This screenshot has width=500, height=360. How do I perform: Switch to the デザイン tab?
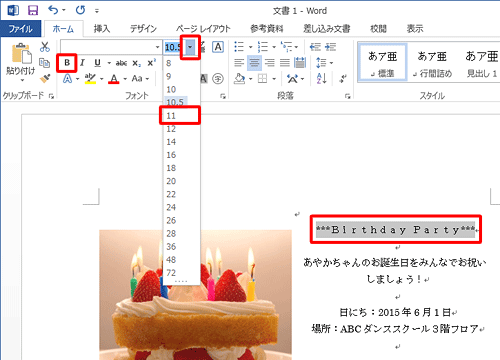tap(143, 29)
